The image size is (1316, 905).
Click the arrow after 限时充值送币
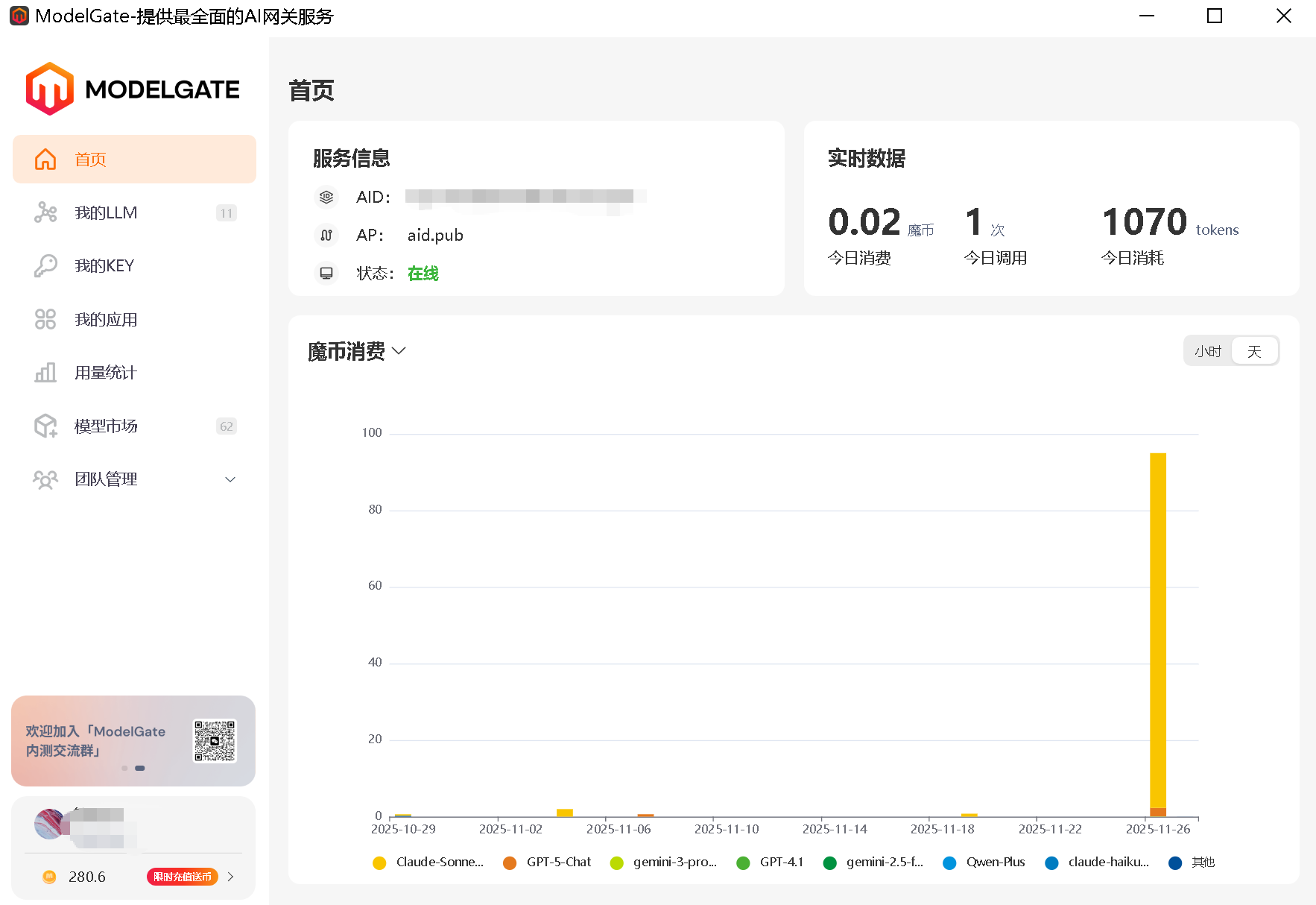point(232,877)
